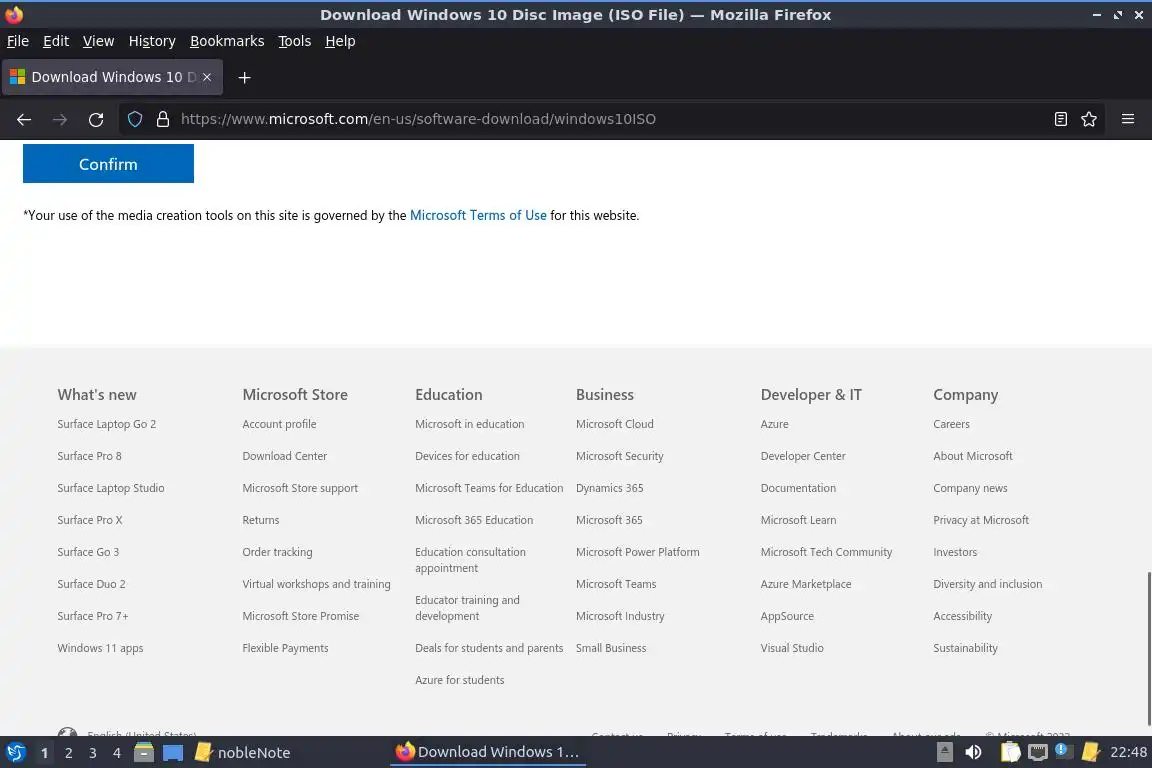The width and height of the screenshot is (1152, 768).
Task: Open the nobleNote tray icon near clock
Action: click(x=1091, y=752)
